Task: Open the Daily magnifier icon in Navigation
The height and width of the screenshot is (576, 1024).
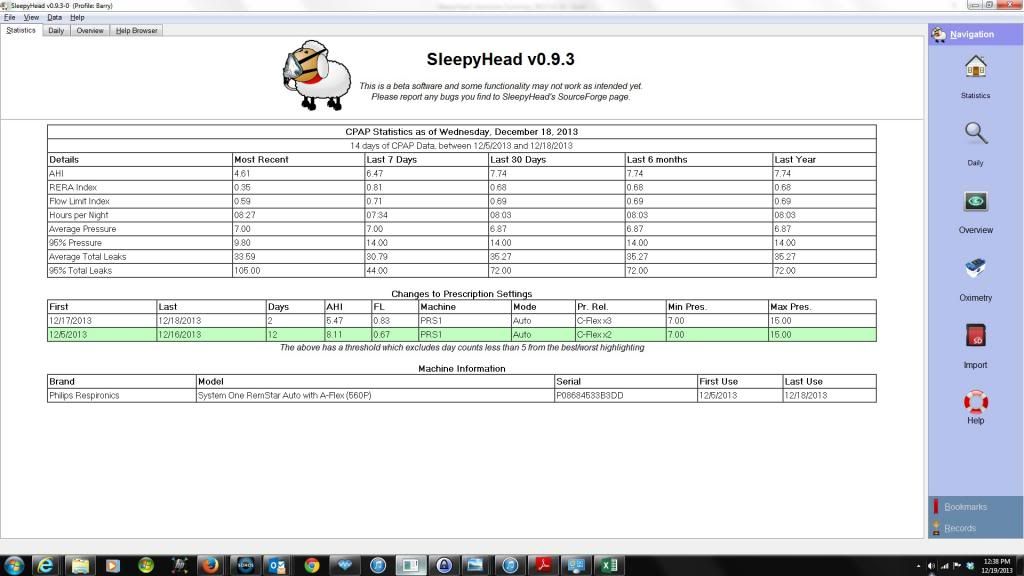Action: click(976, 134)
